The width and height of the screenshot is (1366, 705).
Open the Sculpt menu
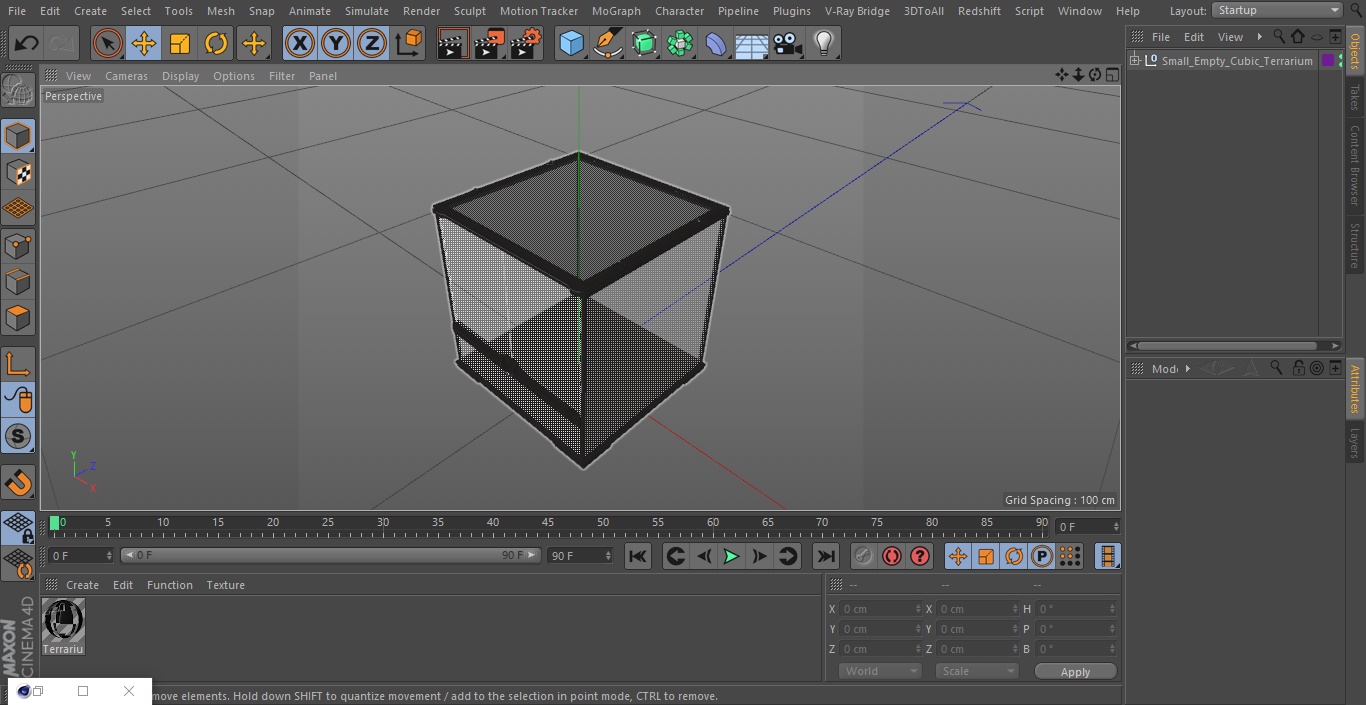[x=469, y=11]
